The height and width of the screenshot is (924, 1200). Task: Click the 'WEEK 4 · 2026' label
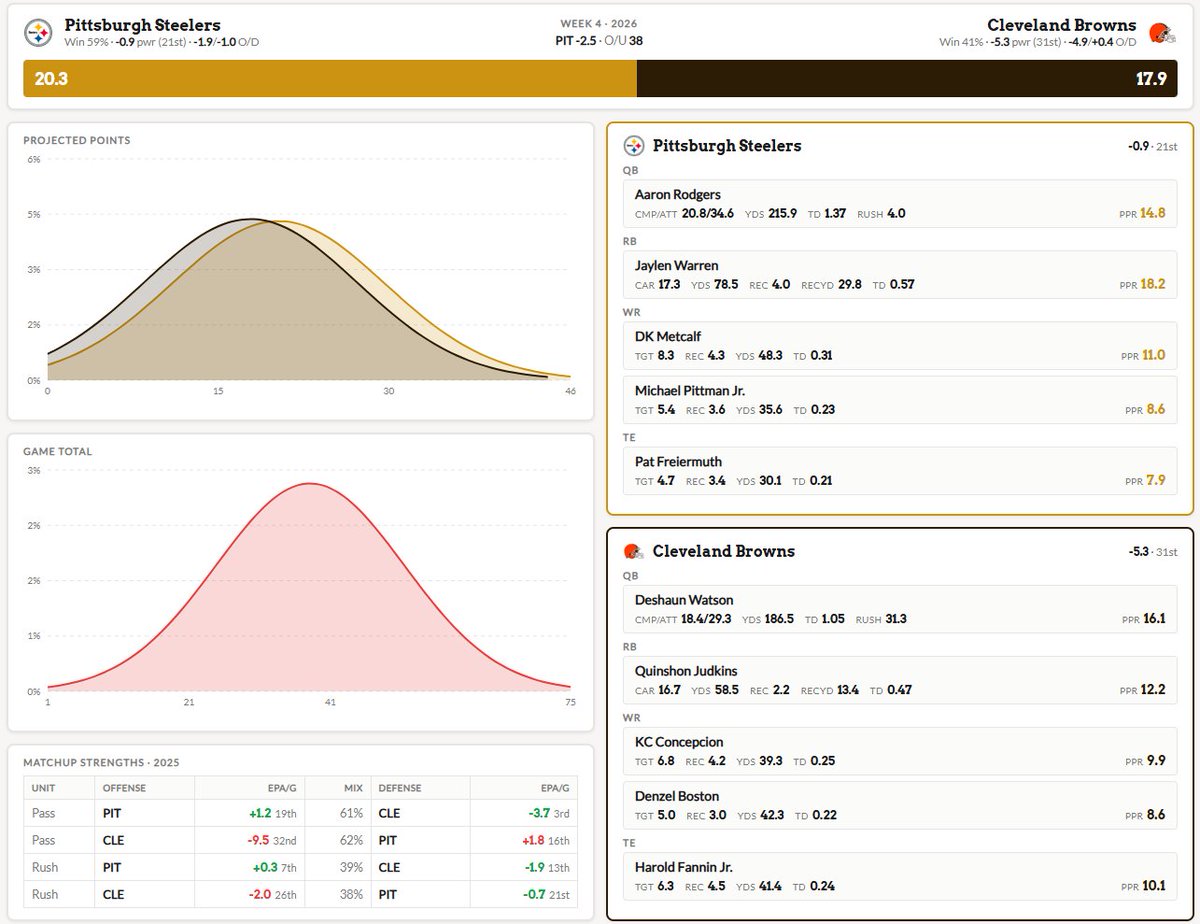pyautogui.click(x=600, y=24)
